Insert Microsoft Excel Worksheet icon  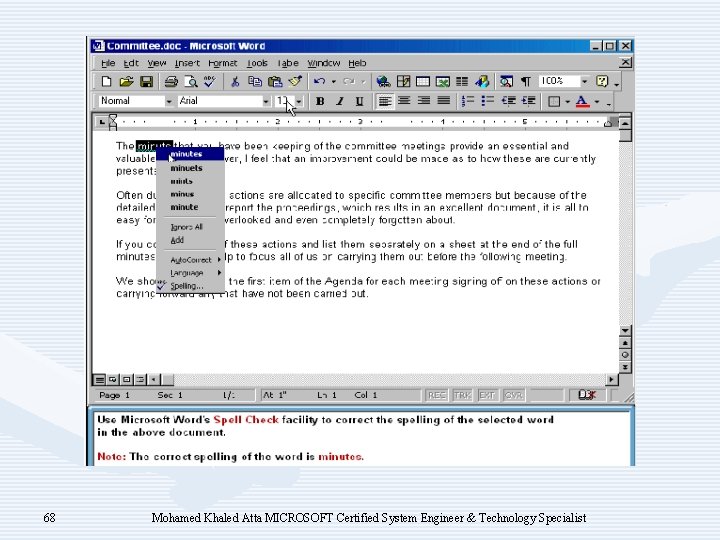pos(442,82)
